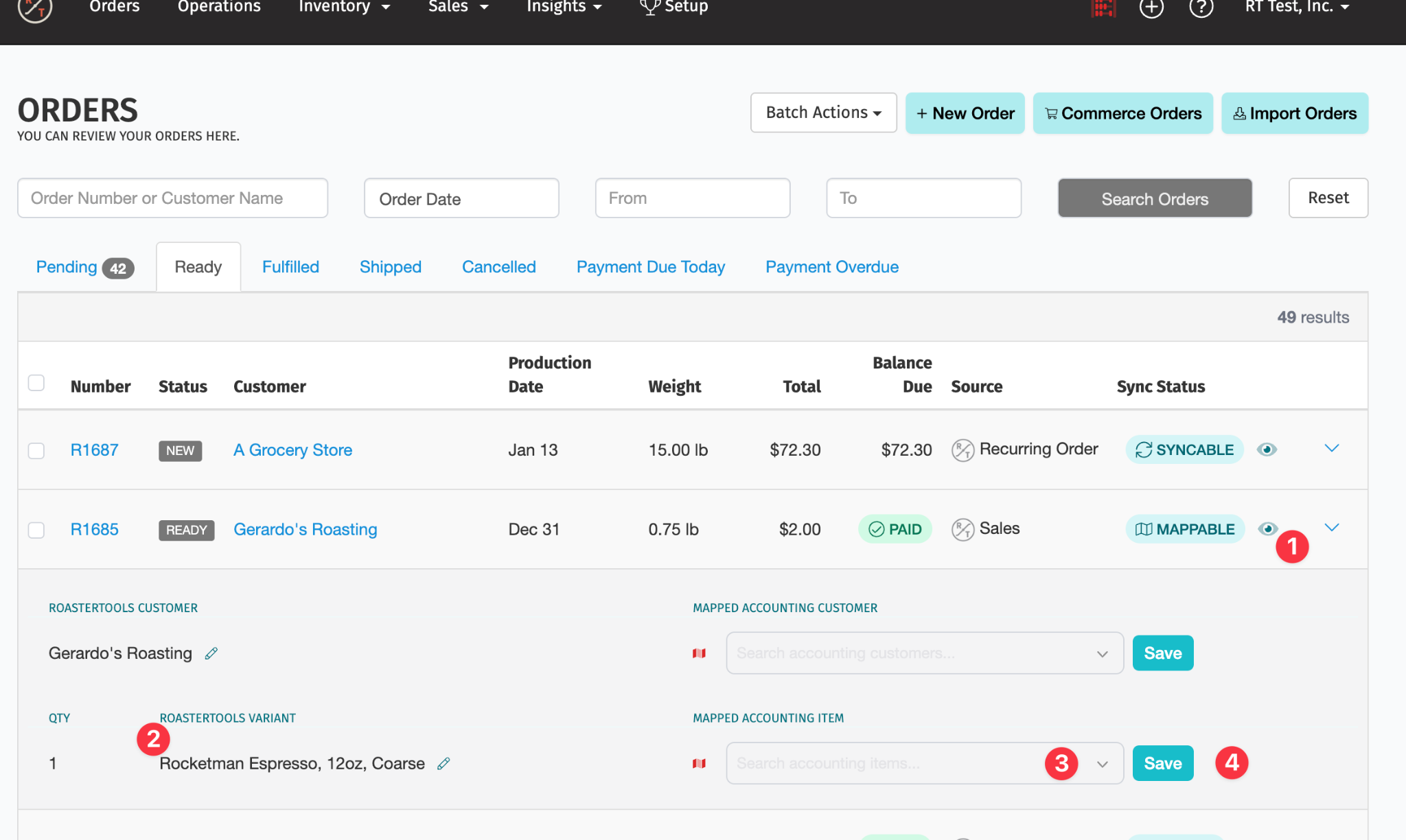Open the help question mark icon
The width and height of the screenshot is (1406, 840).
coord(1201,8)
